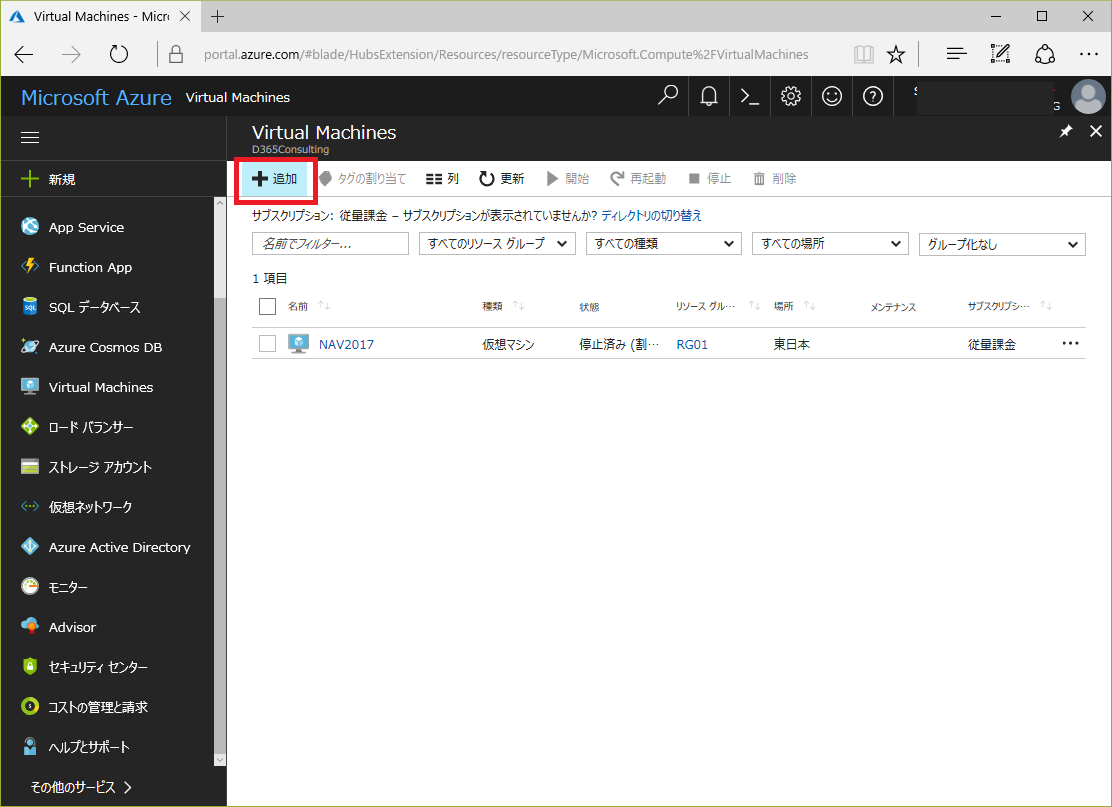Image resolution: width=1112 pixels, height=807 pixels.
Task: Click the user account avatar
Action: click(1088, 96)
